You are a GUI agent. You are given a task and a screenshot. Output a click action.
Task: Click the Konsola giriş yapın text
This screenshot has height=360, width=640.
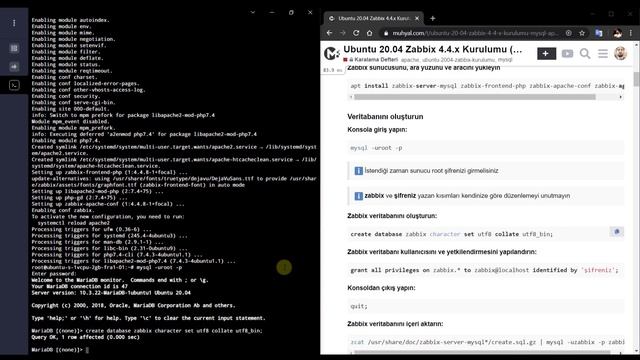coord(377,130)
